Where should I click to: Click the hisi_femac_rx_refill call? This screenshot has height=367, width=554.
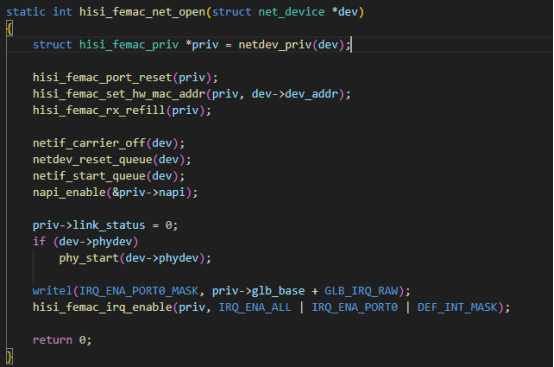99,111
